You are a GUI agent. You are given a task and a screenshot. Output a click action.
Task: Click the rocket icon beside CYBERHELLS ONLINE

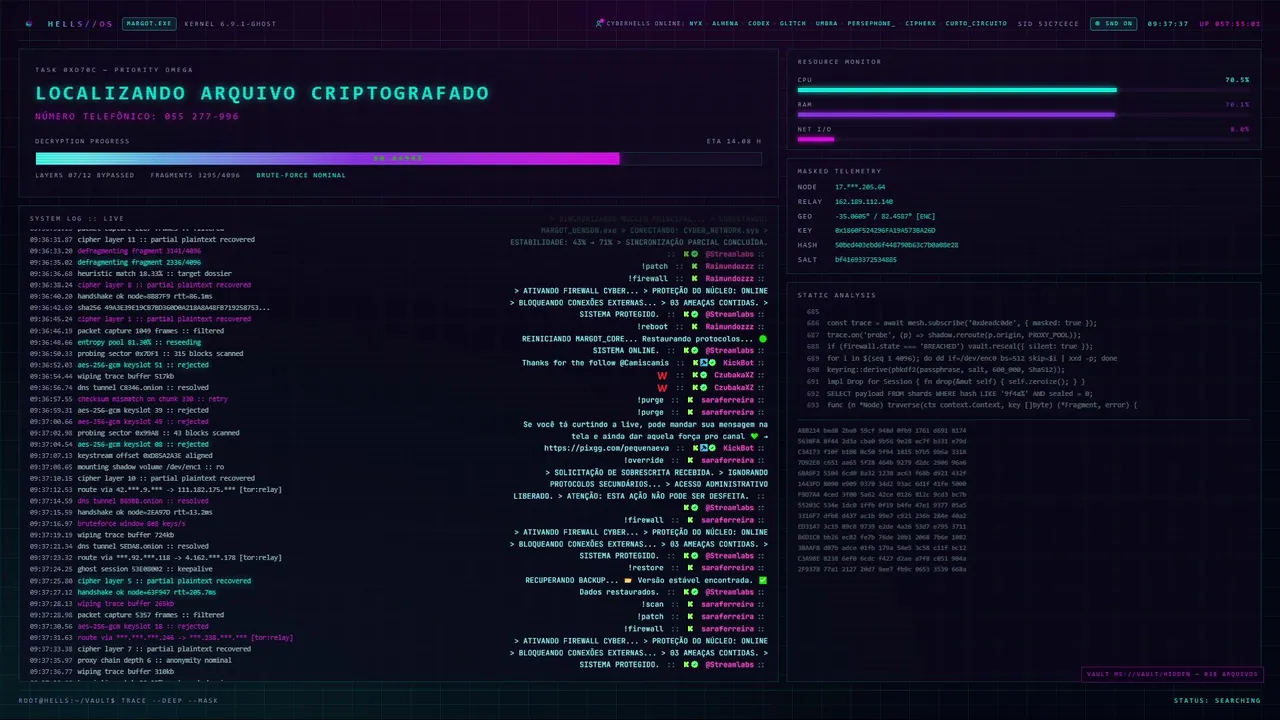click(x=599, y=23)
